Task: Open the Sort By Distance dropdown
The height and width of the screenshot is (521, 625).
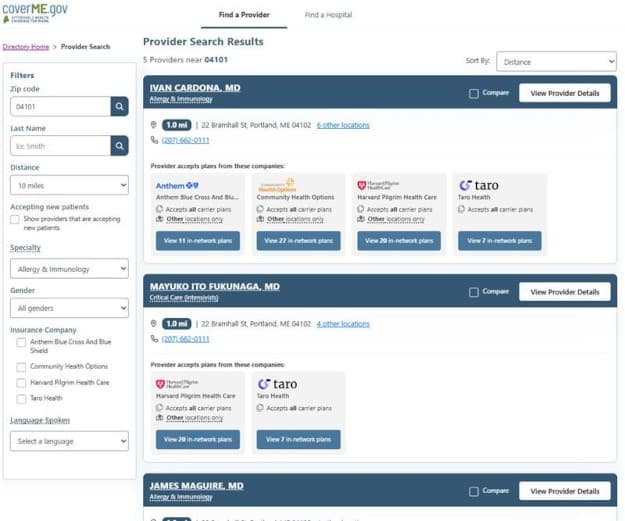Action: pos(556,62)
